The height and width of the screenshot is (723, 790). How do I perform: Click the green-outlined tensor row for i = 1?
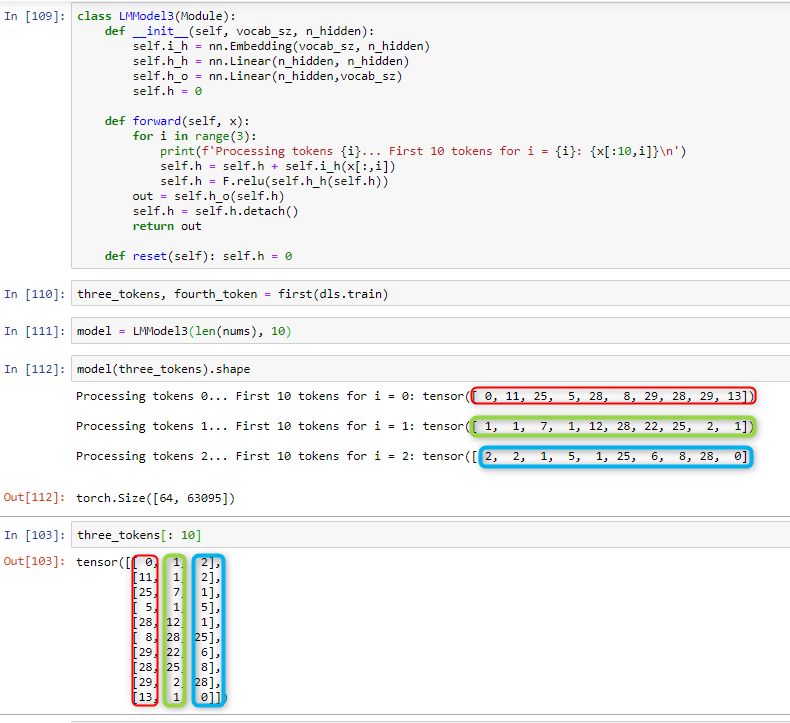(613, 427)
